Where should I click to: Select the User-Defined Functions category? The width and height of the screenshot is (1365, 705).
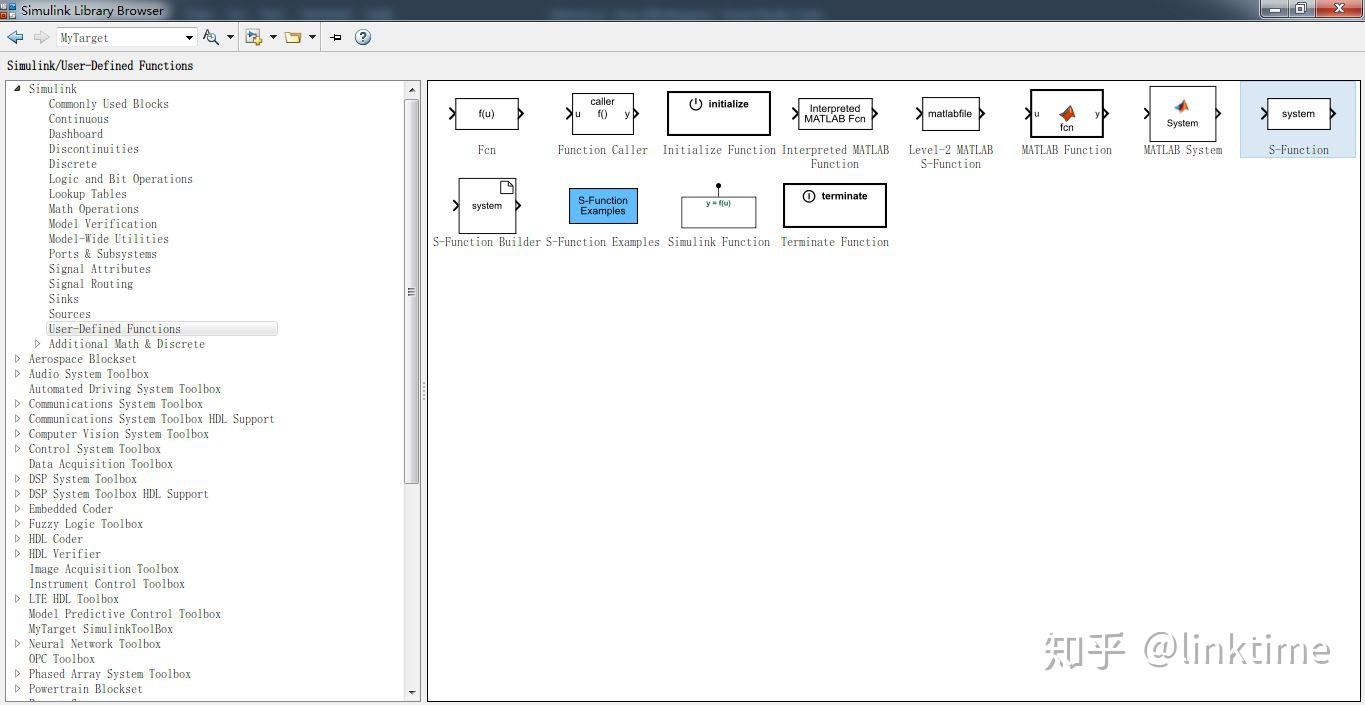[x=114, y=328]
